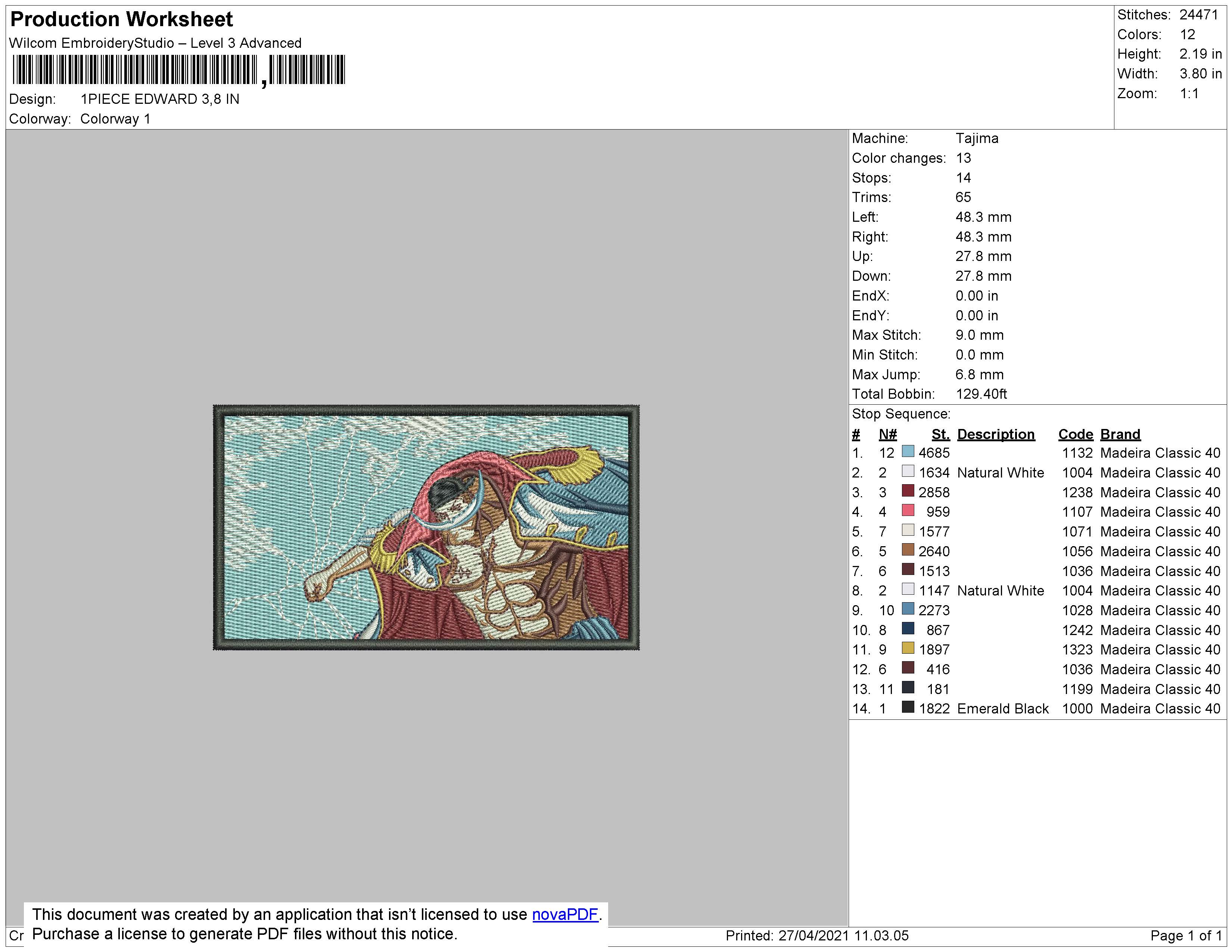
Task: Click the Min Stitch value "0.0 mm"
Action: [x=979, y=355]
